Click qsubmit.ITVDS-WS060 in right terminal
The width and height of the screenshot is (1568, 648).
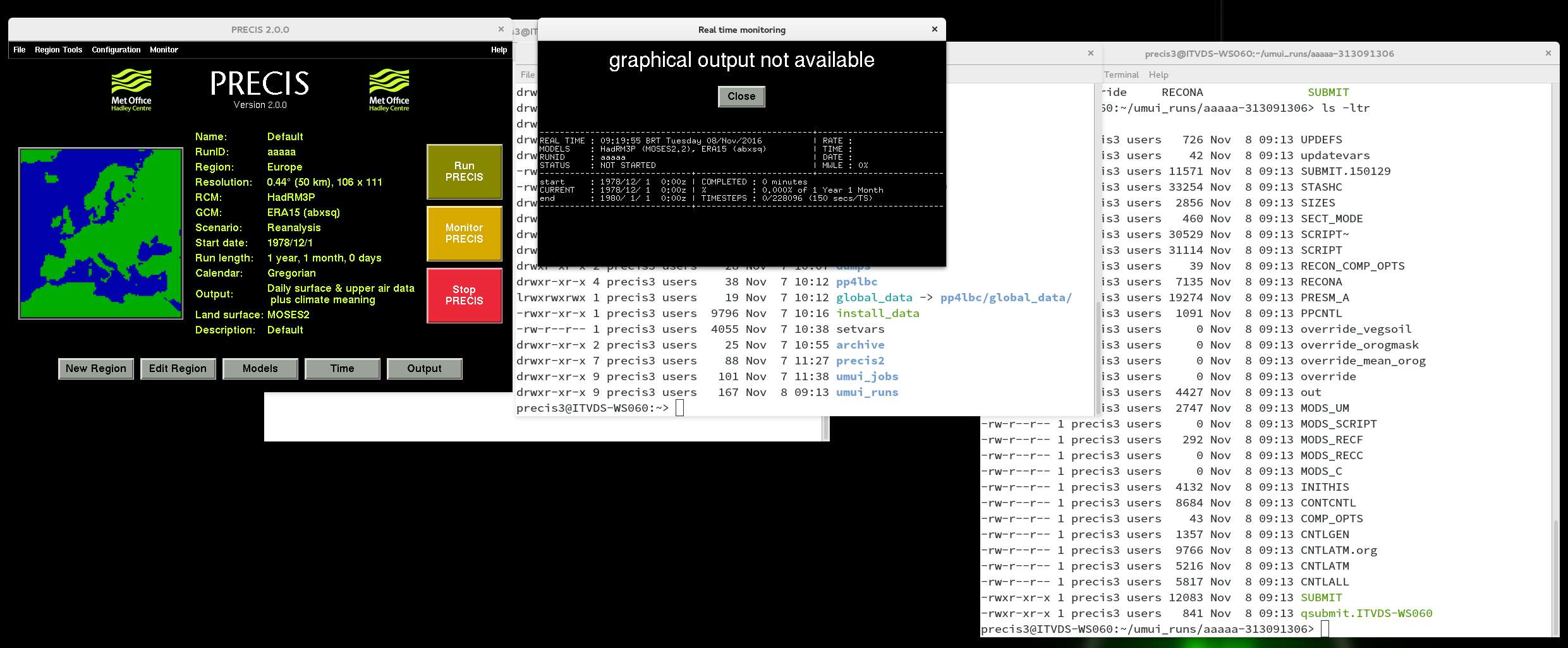click(1366, 614)
